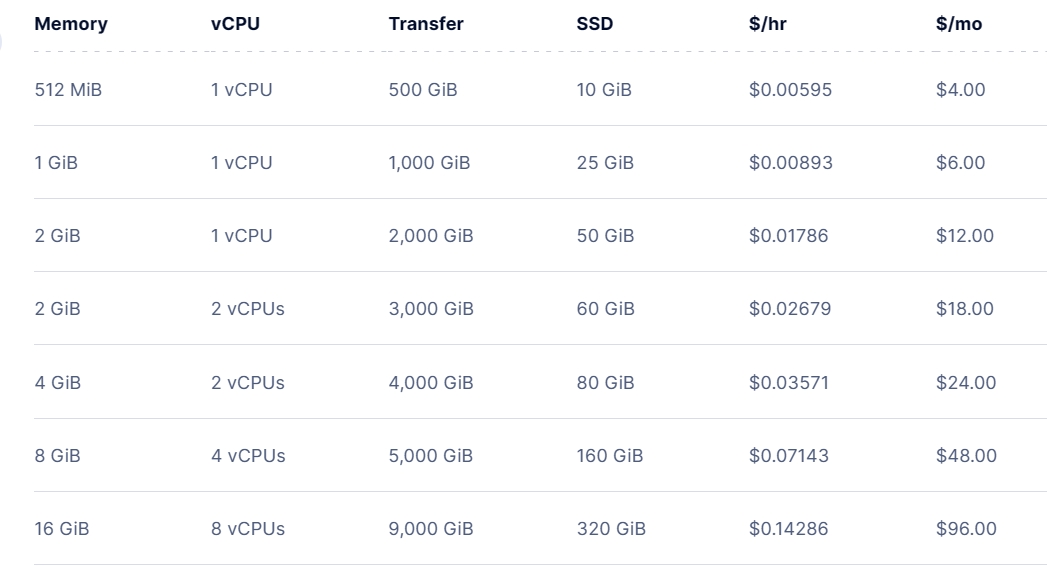Viewport: 1047px width, 571px height.
Task: Click the SSD column header
Action: (x=595, y=24)
